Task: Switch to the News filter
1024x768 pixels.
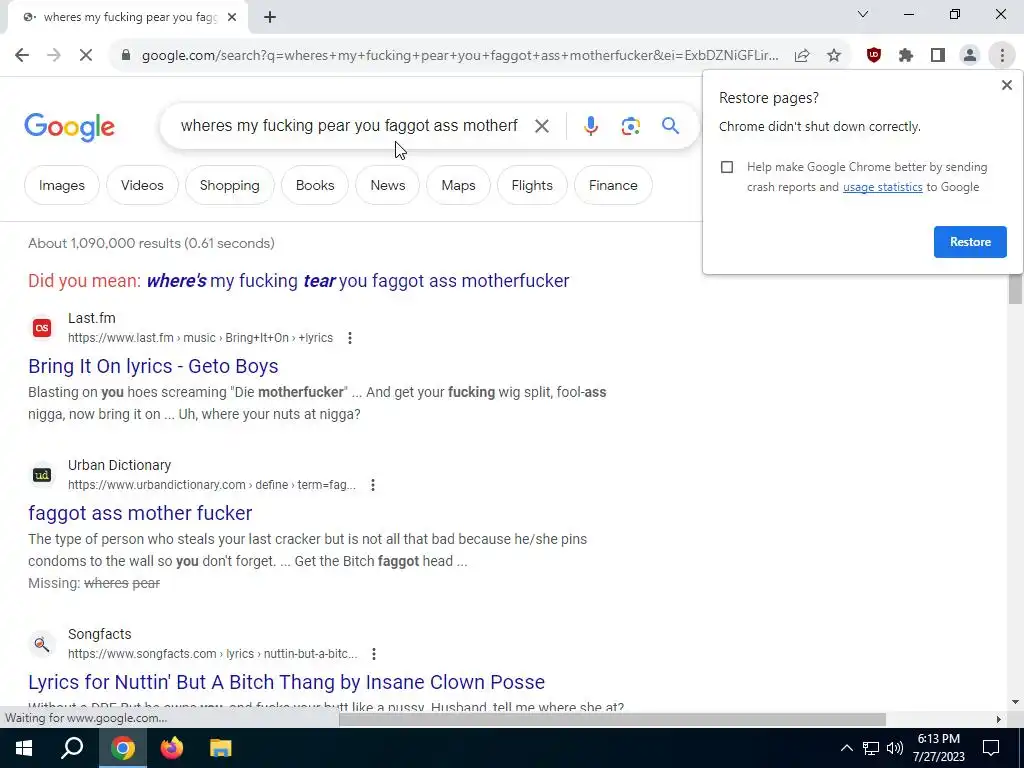Action: [x=387, y=185]
